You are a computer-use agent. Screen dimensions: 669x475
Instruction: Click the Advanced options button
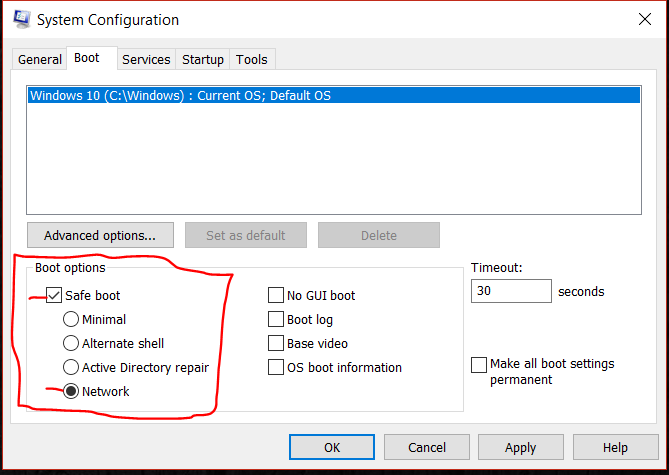(x=100, y=236)
